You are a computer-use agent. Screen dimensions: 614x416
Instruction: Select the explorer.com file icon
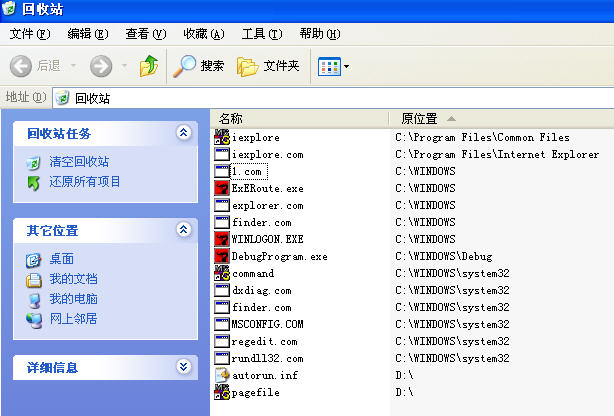coord(222,205)
